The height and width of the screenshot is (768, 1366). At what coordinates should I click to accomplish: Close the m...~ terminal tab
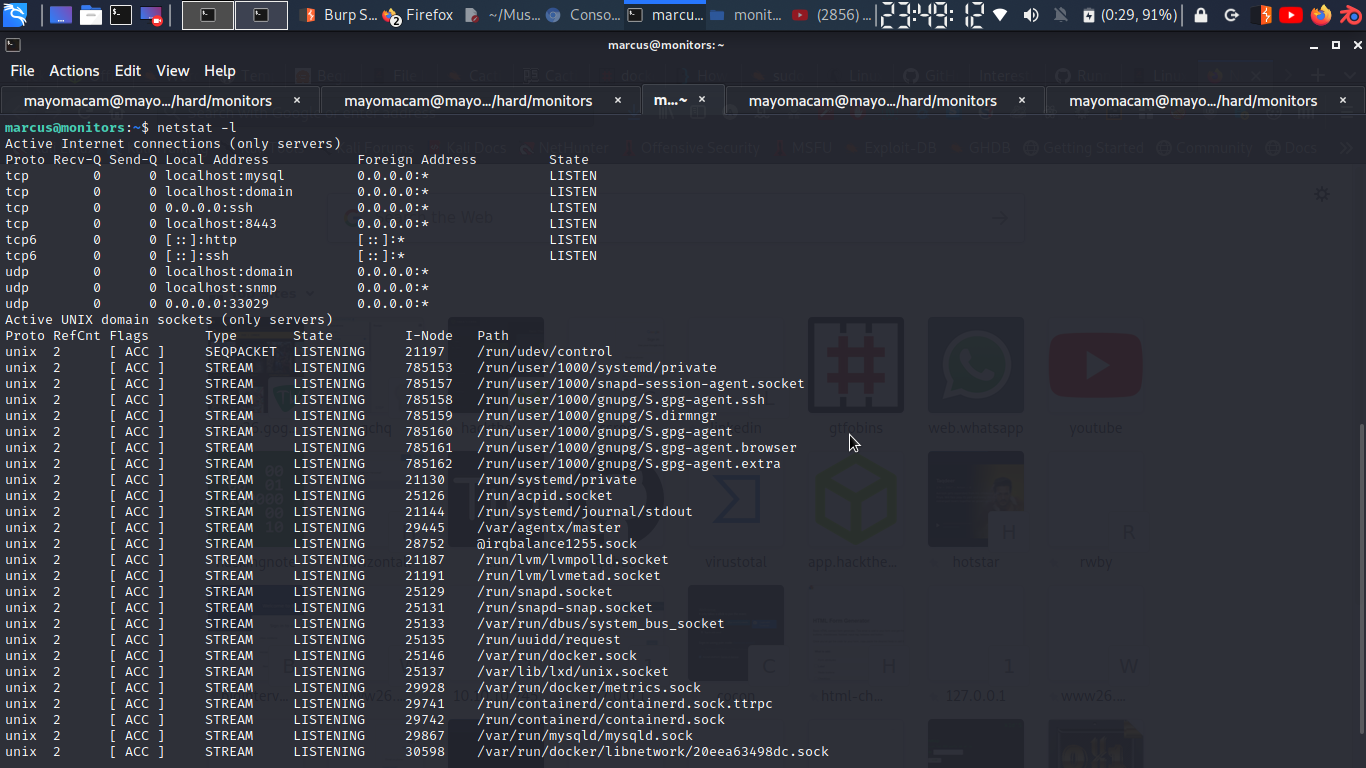pos(702,100)
